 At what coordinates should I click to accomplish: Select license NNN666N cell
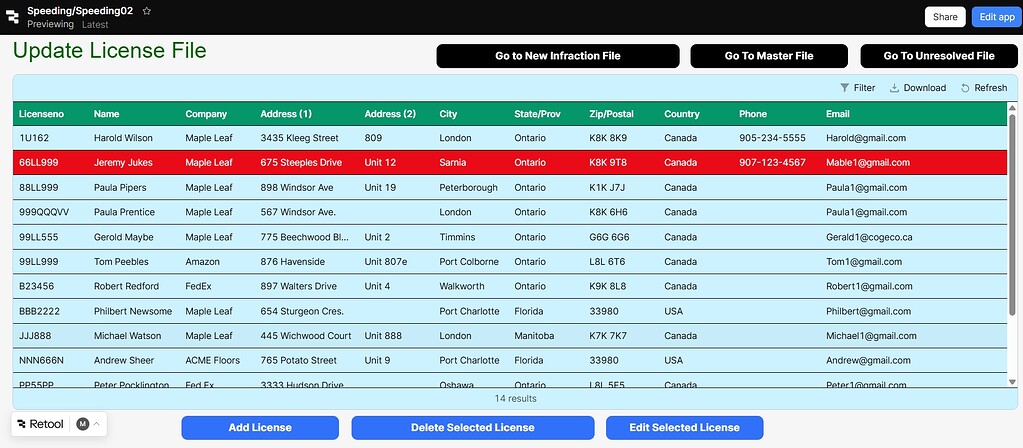coord(42,361)
